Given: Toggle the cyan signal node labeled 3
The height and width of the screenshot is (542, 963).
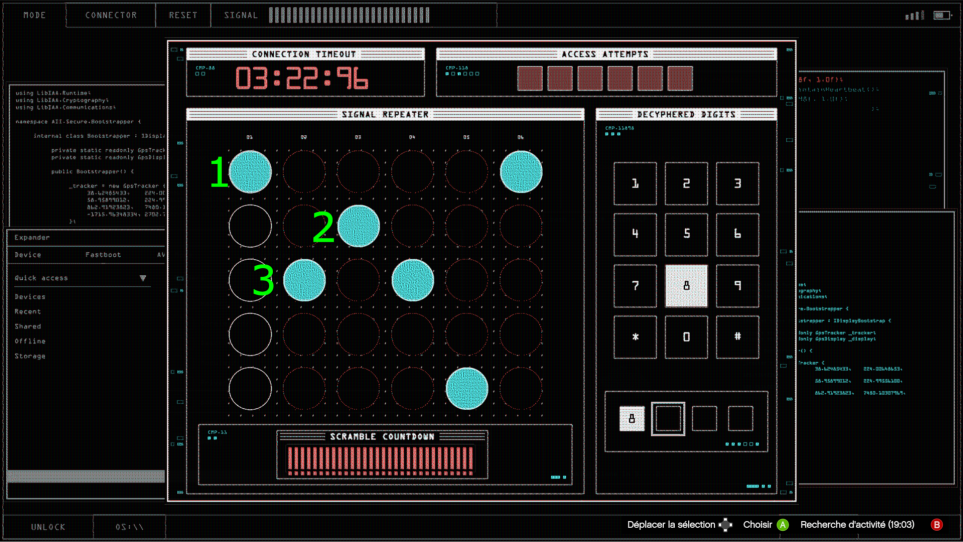Looking at the screenshot, I should [x=305, y=279].
